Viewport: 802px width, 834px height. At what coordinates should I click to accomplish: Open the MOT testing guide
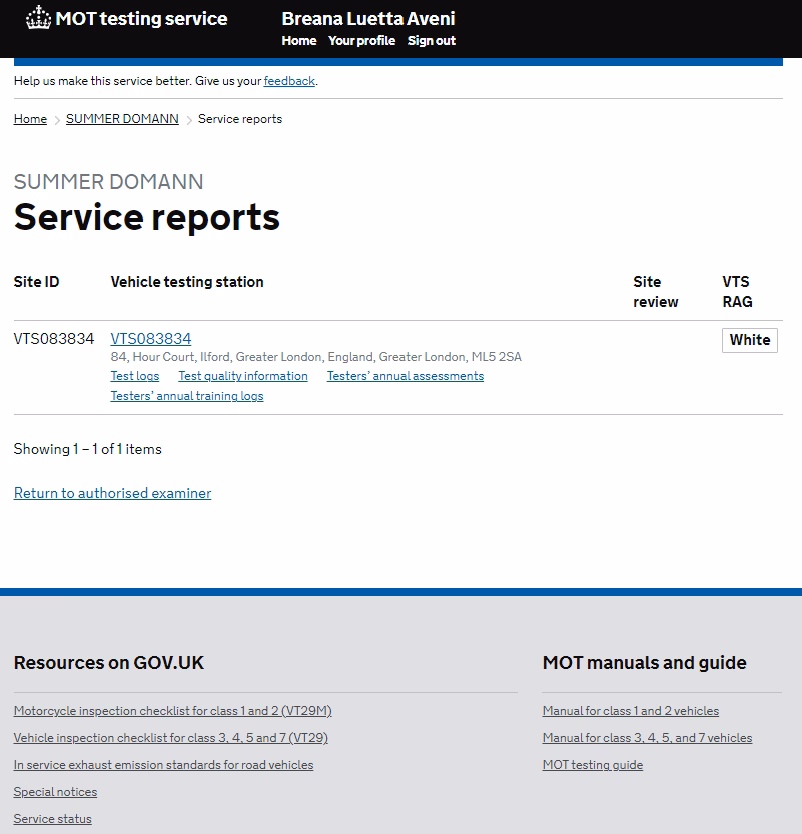pyautogui.click(x=592, y=764)
